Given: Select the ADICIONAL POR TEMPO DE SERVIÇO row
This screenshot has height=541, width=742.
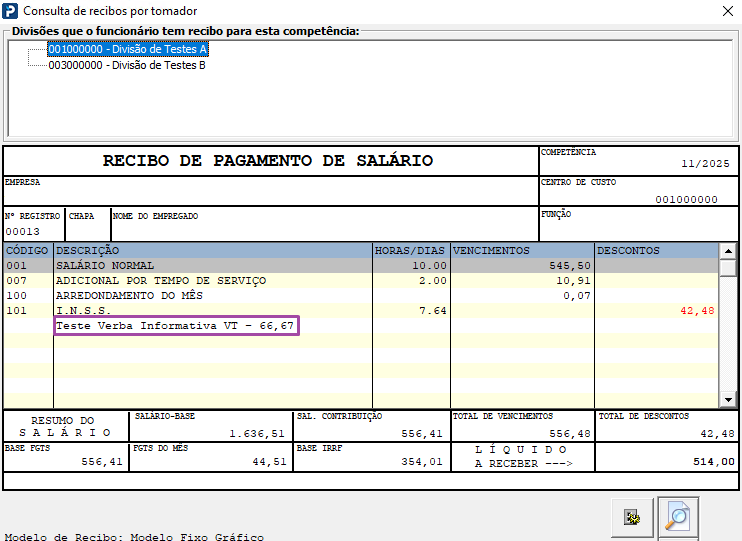Looking at the screenshot, I should 361,281.
